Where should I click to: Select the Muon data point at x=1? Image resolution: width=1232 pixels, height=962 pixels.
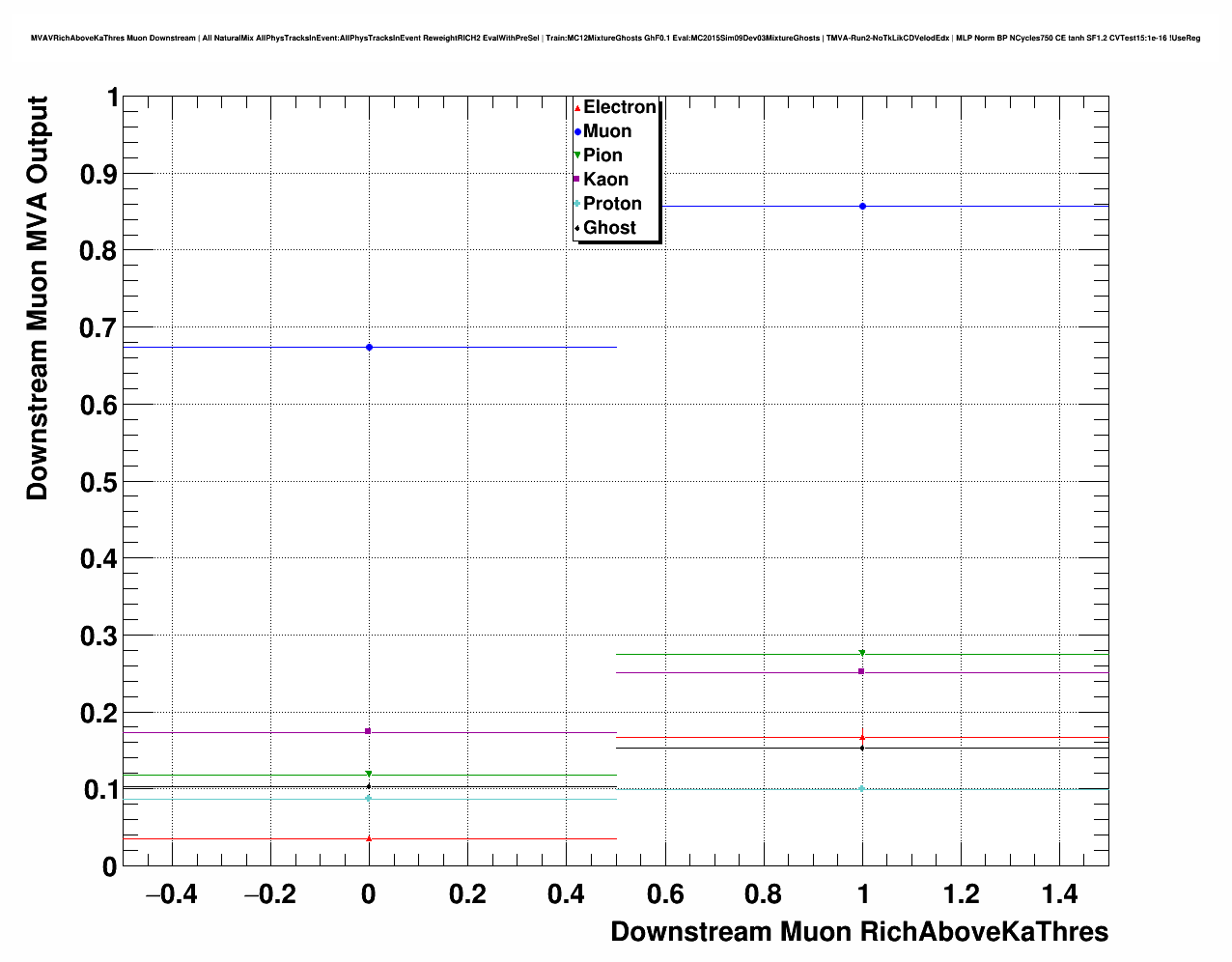coord(862,206)
